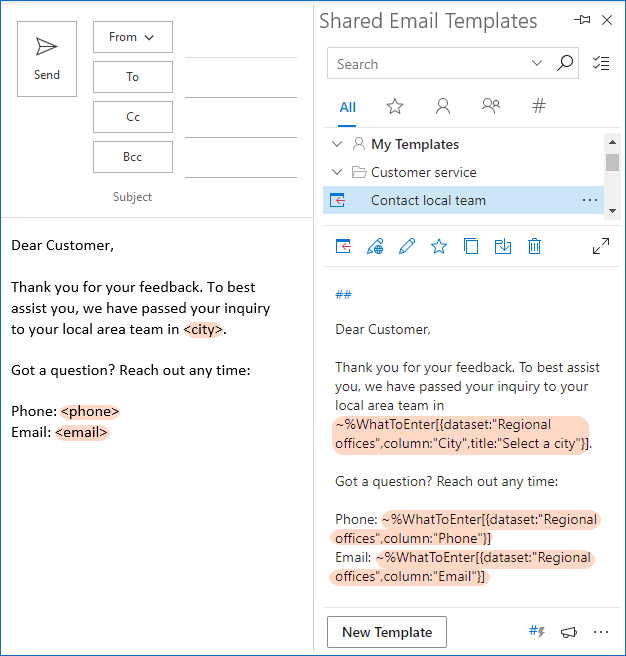The height and width of the screenshot is (656, 626).
Task: Collapse the Customer service folder
Action: (x=337, y=172)
